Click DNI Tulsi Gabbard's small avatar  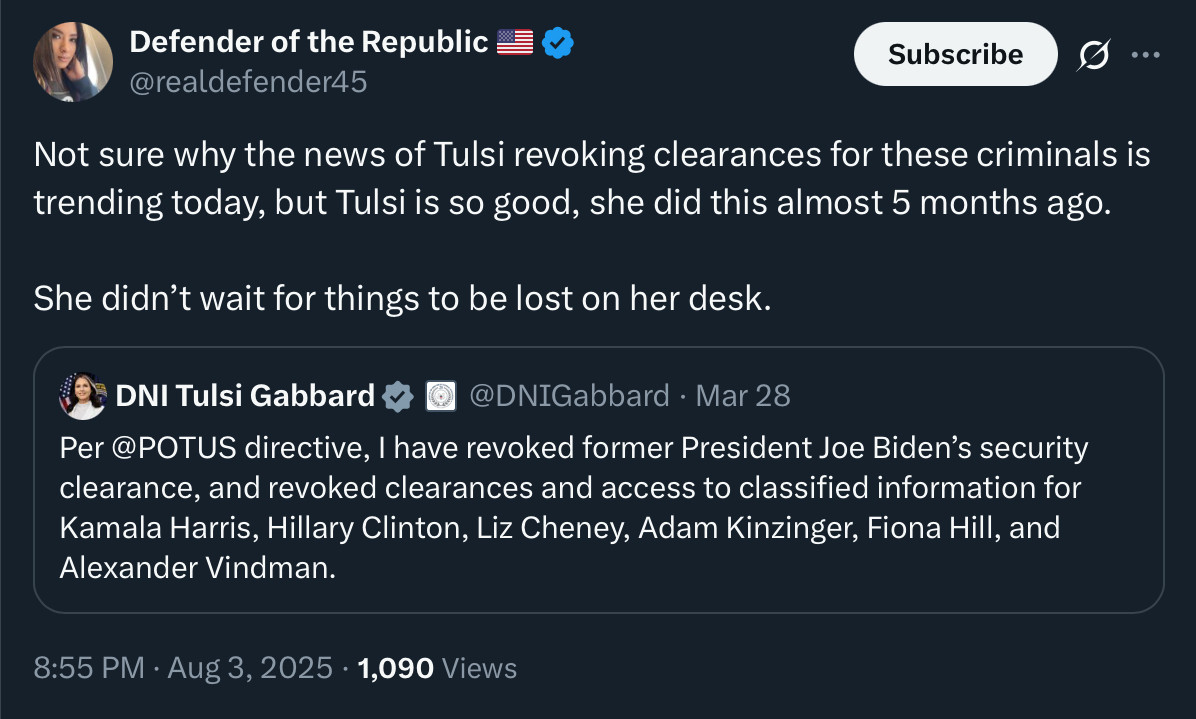(82, 396)
